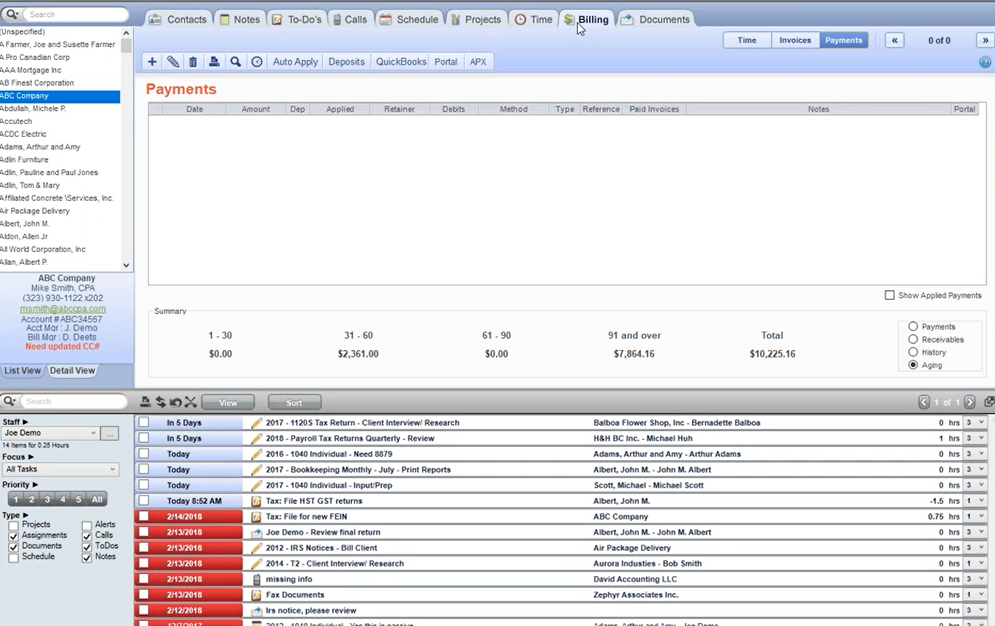Select the Receivables radio button
This screenshot has width=995, height=626.
[913, 339]
